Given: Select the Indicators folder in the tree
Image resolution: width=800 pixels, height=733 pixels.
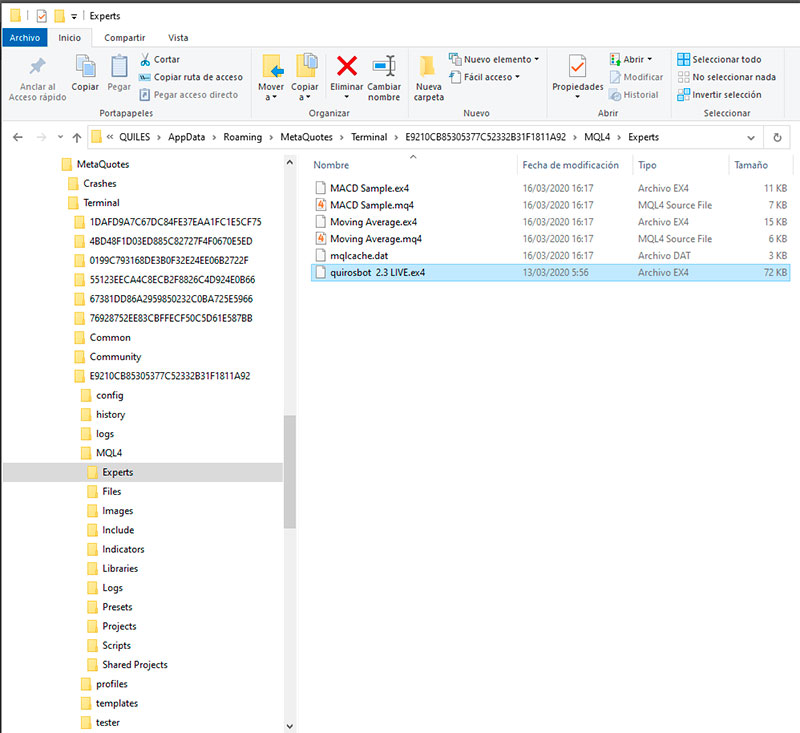Looking at the screenshot, I should [x=123, y=549].
